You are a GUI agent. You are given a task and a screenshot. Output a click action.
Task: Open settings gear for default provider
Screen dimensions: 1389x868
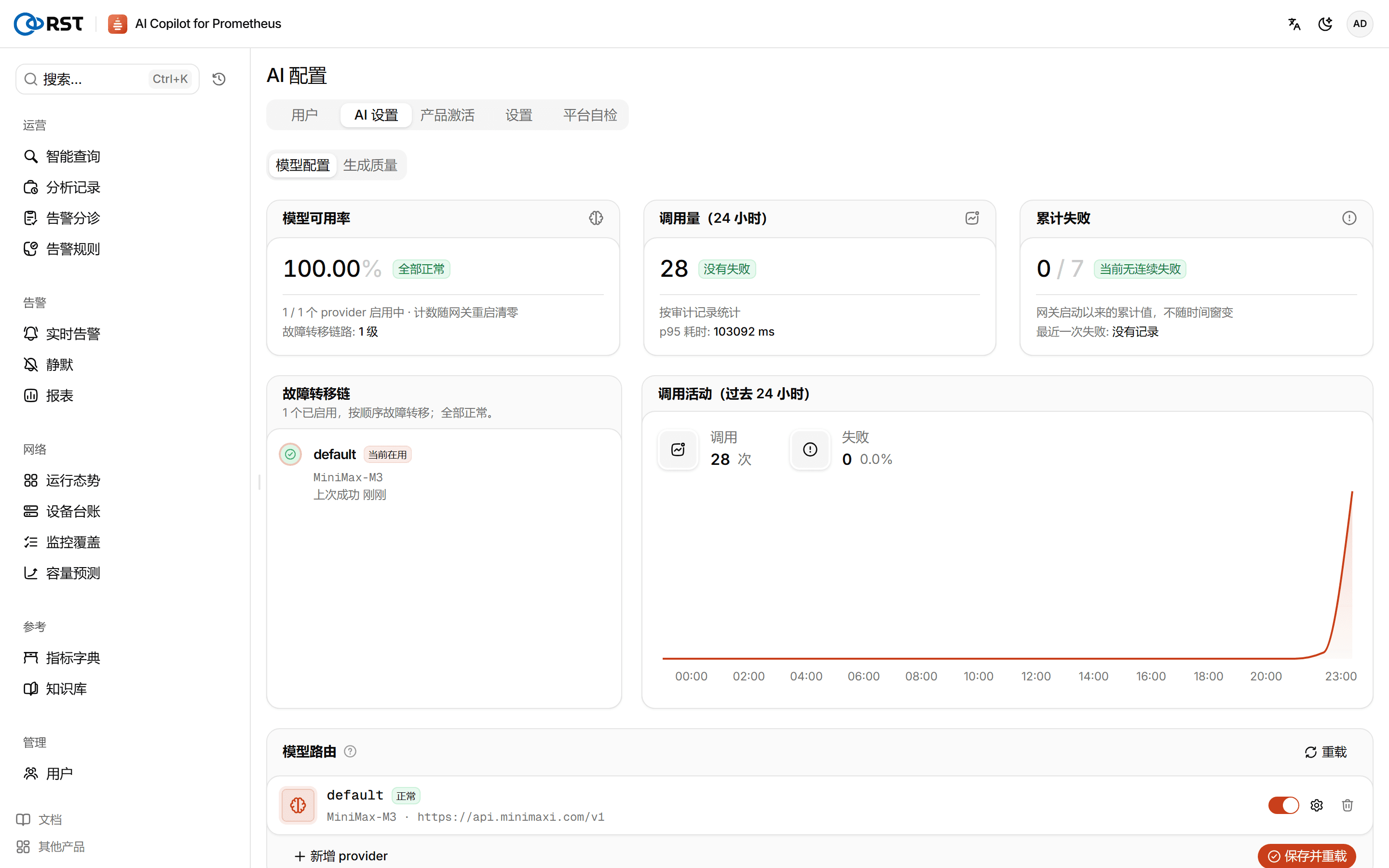[x=1317, y=805]
